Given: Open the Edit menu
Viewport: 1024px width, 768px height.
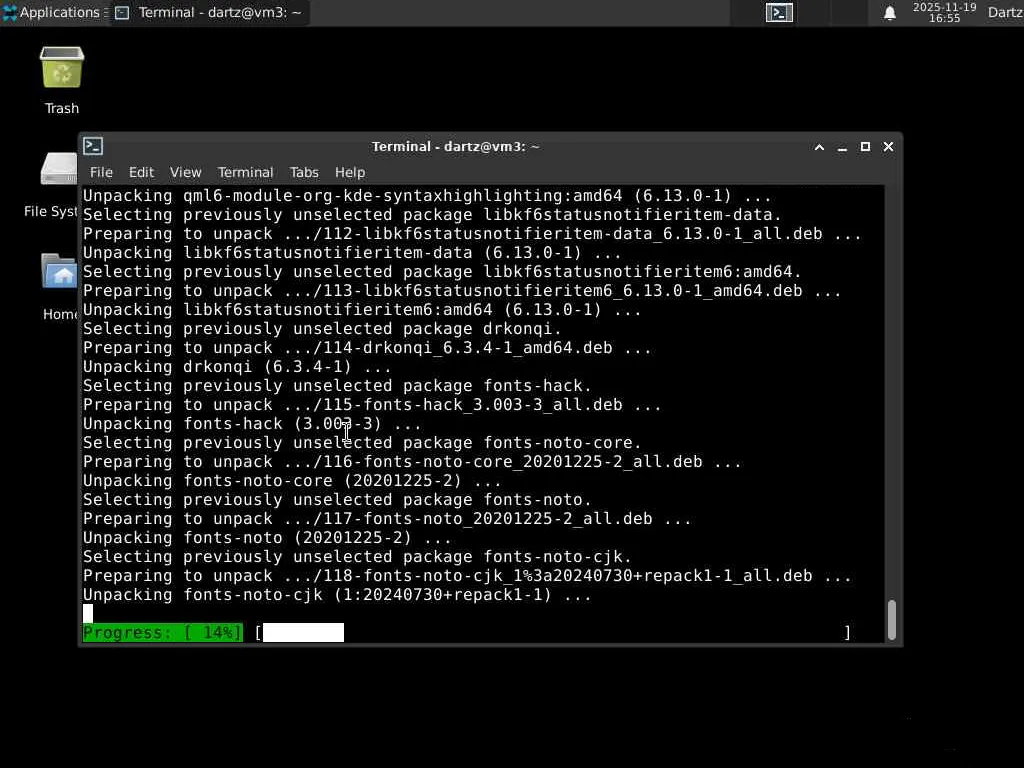Looking at the screenshot, I should pos(141,172).
